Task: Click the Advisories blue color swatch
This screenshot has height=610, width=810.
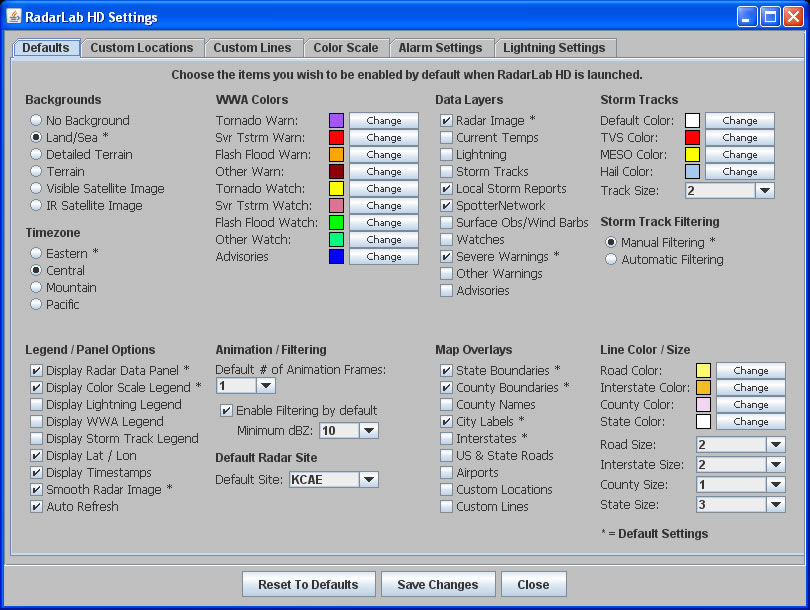Action: pyautogui.click(x=336, y=257)
